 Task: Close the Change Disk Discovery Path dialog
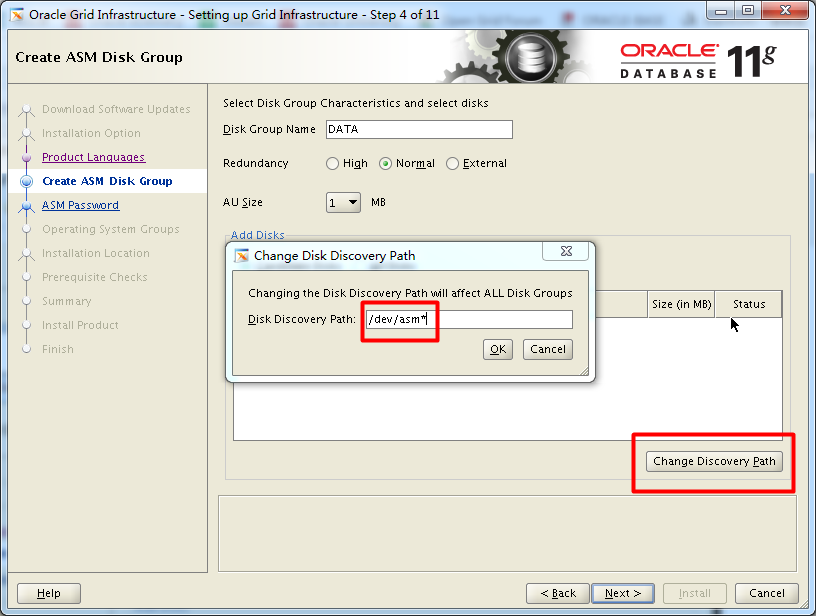[x=566, y=251]
